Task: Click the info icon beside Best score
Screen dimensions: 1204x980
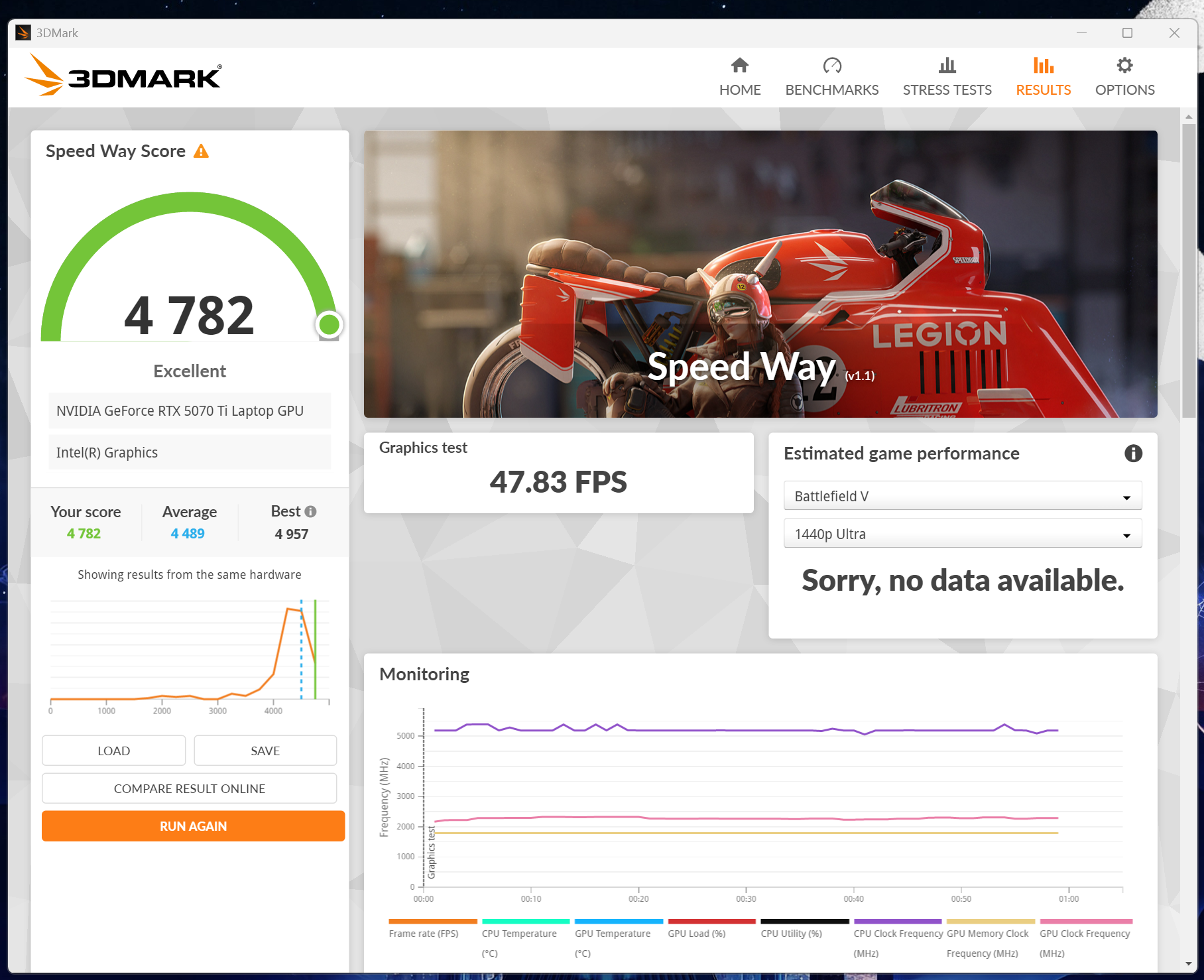Action: pos(310,511)
